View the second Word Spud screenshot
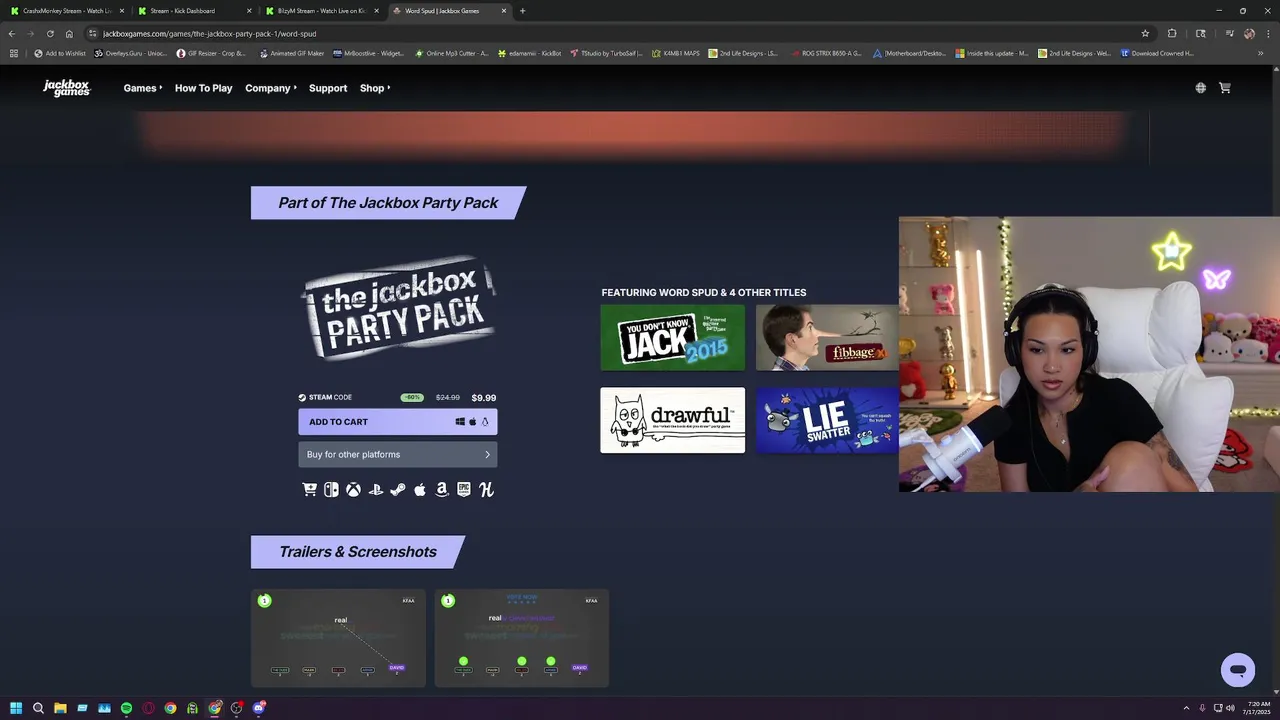This screenshot has height=720, width=1280. click(521, 638)
